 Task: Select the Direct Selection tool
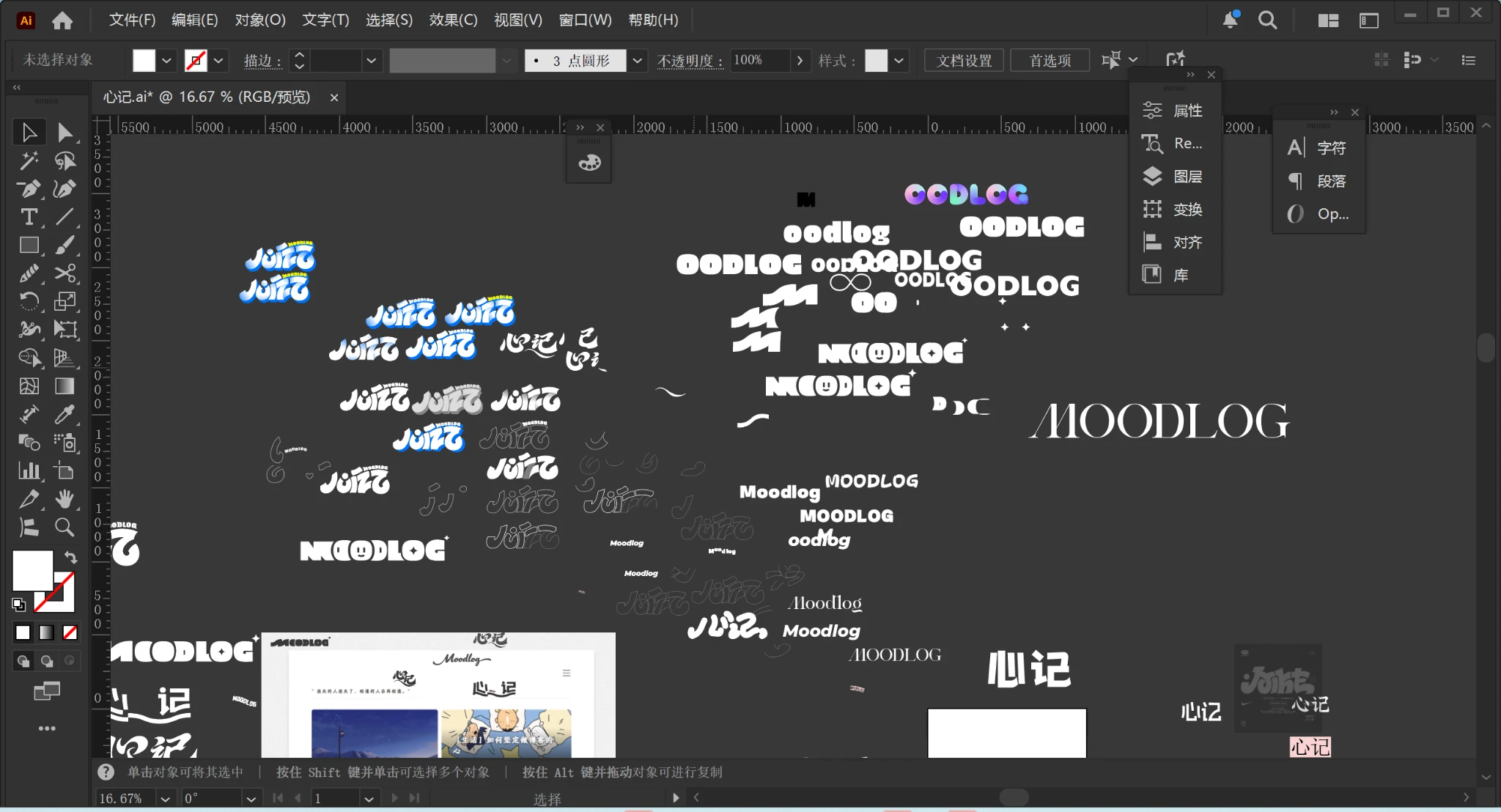coord(64,133)
